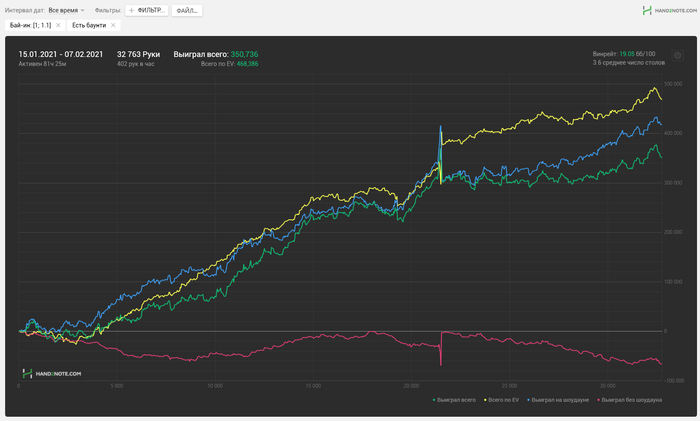This screenshot has height=421, width=700.
Task: Click the '-100 000' y-axis label
Action: coord(674,381)
